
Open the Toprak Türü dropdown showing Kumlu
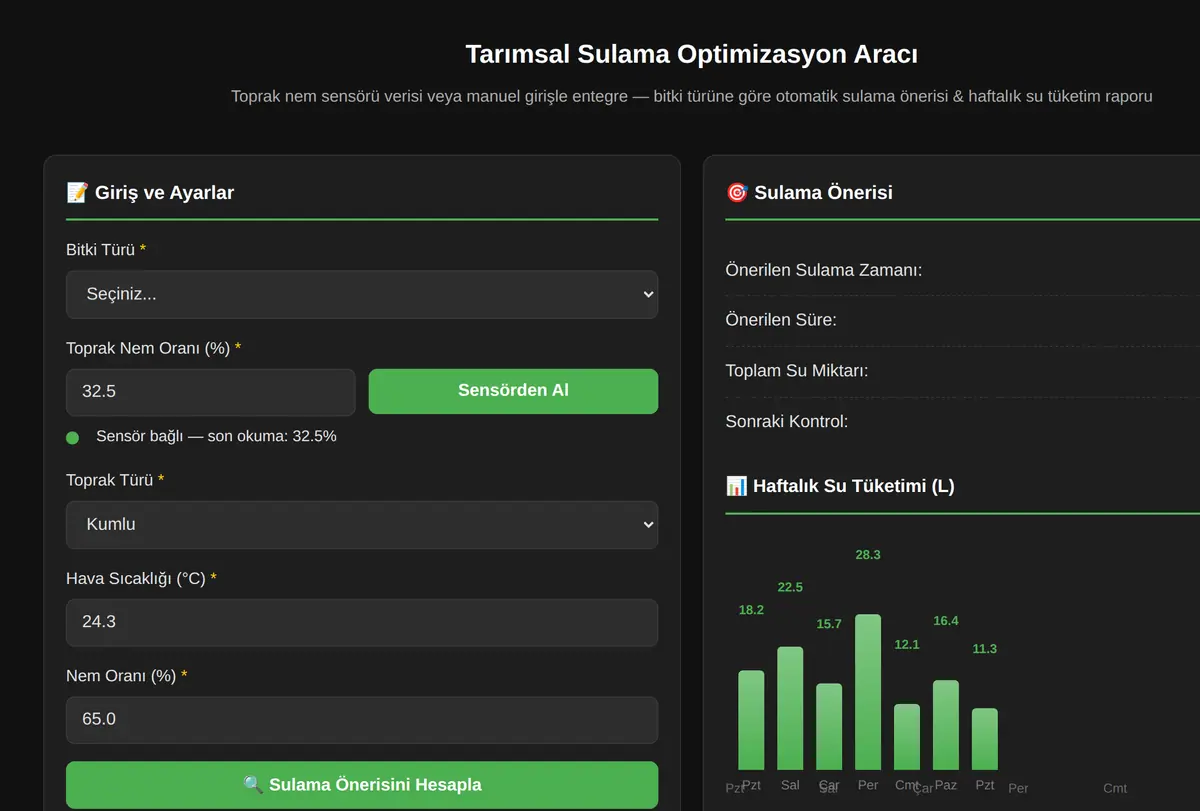click(x=362, y=524)
